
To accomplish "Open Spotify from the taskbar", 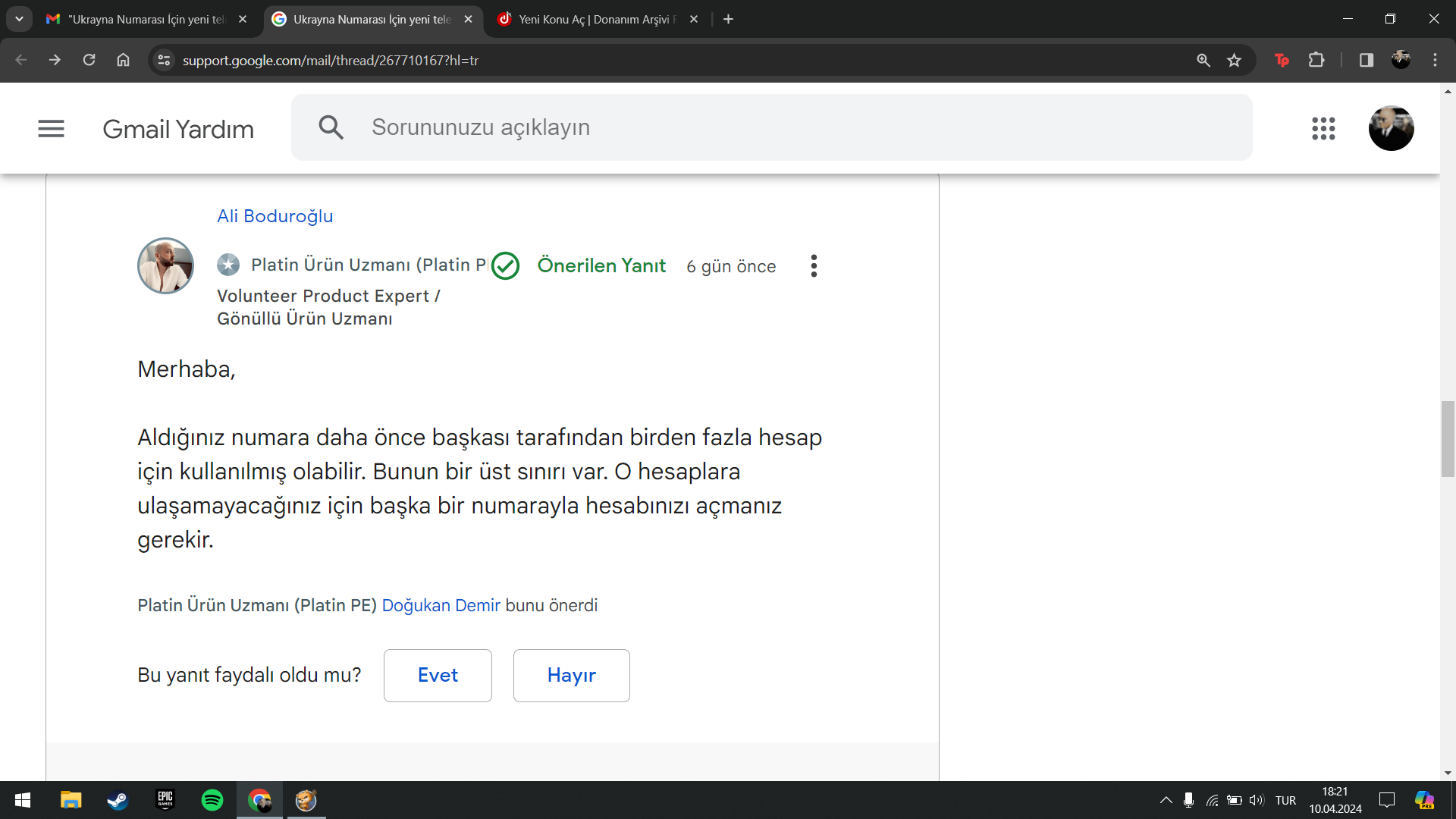I will pyautogui.click(x=212, y=800).
